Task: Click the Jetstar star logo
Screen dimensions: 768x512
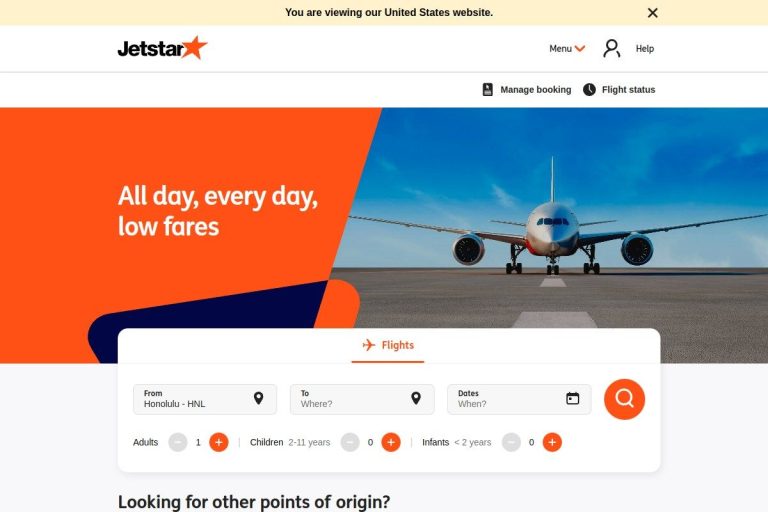Action: [x=163, y=48]
